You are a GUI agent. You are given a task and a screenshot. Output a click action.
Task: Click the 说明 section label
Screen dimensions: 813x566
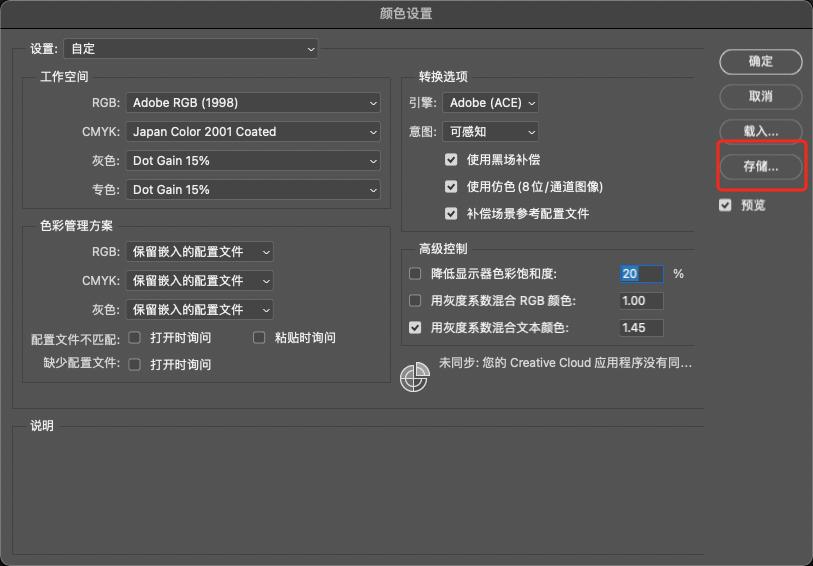pos(42,426)
